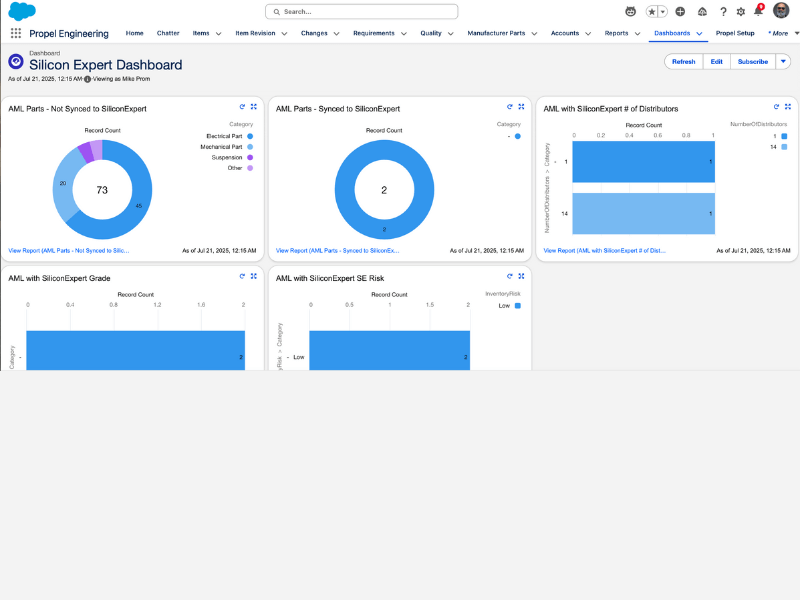This screenshot has width=800, height=600.
Task: Expand the SiliconExpert SE Risk widget
Action: (521, 276)
